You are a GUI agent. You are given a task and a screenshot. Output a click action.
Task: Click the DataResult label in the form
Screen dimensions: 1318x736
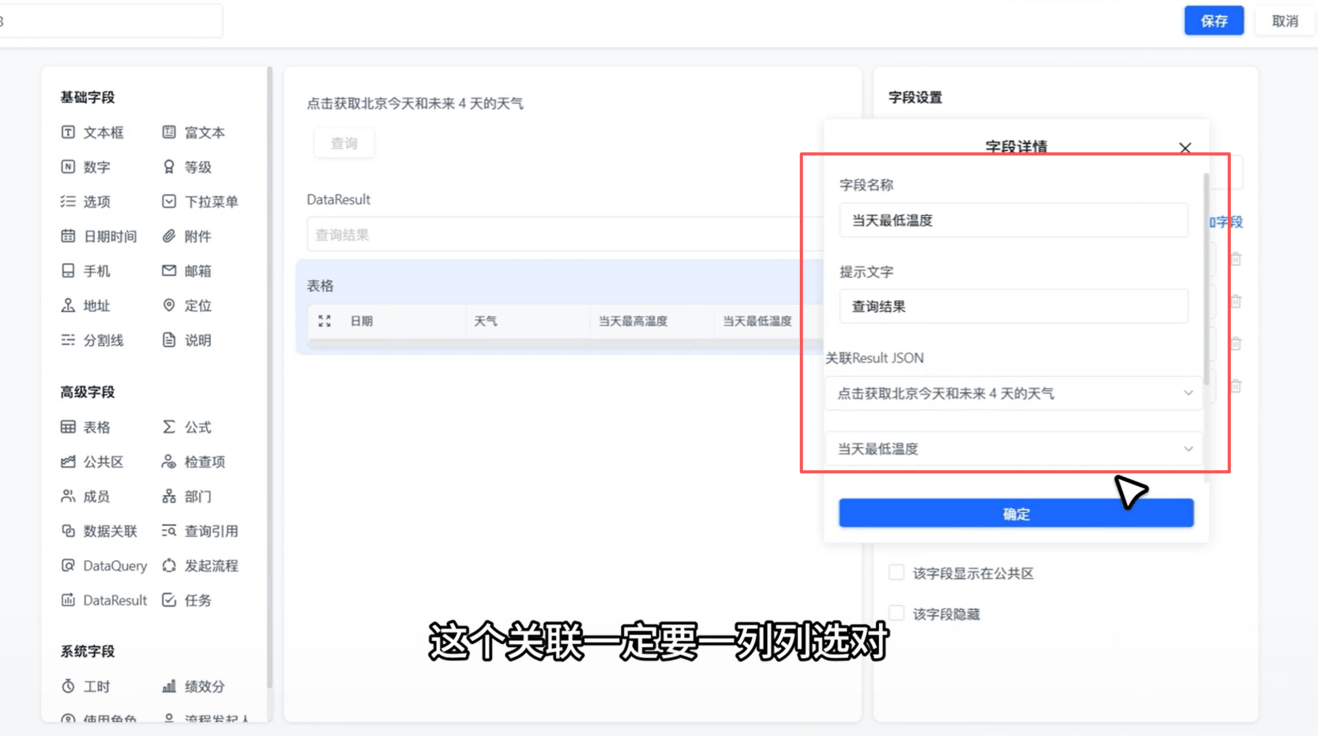tap(338, 200)
